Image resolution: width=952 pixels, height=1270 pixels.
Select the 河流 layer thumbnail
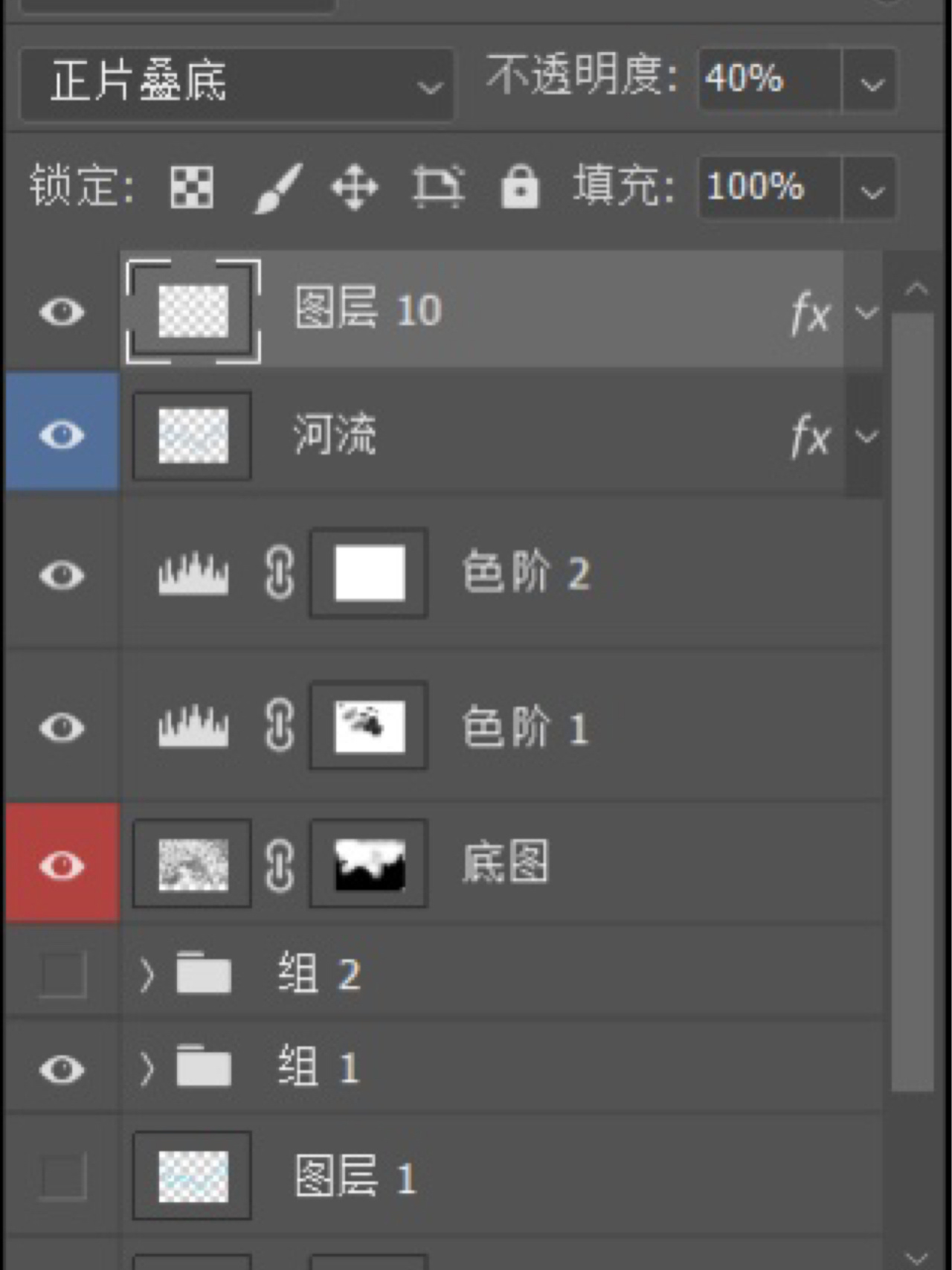tap(193, 436)
